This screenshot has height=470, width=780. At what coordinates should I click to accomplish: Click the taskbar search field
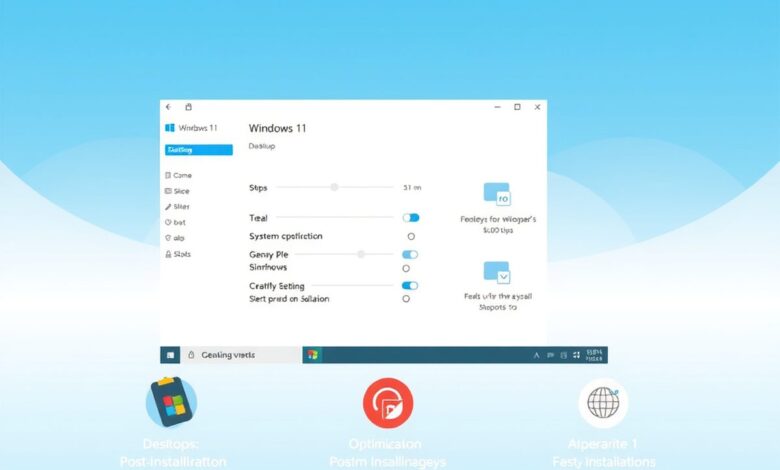pos(241,355)
